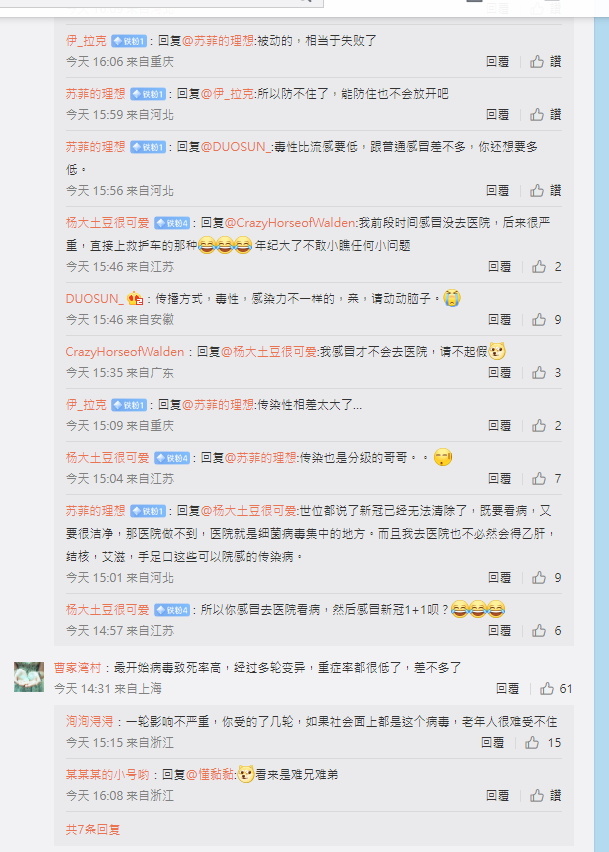Reply to DUOSUN_'s 15:46 comment
Viewport: 609px width, 852px height.
tap(499, 320)
